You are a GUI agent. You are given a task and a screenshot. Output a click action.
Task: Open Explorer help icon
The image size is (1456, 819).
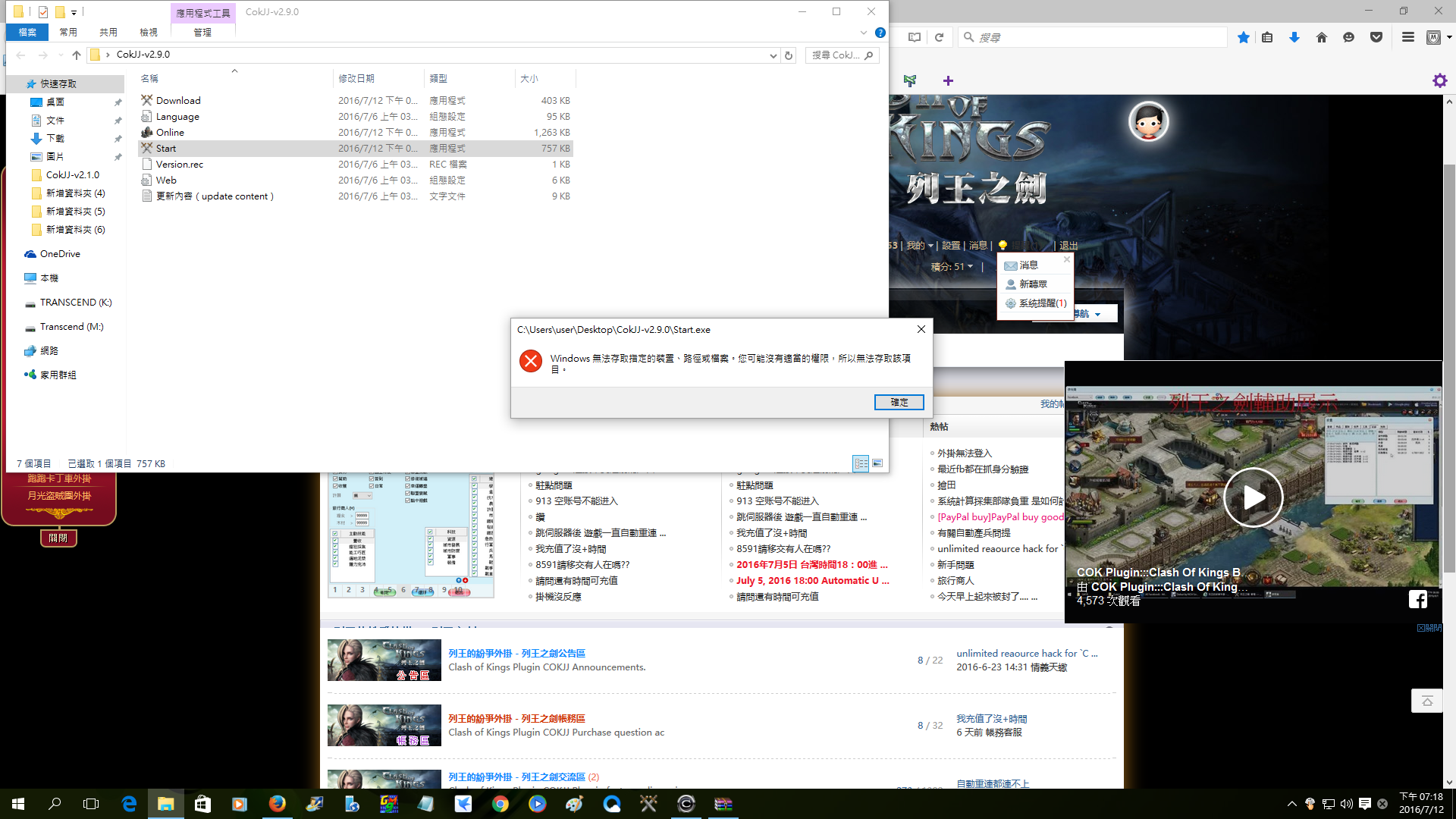(880, 33)
